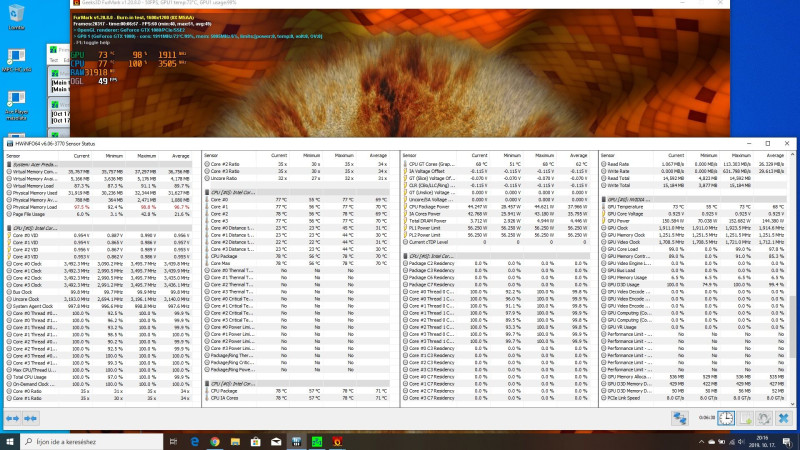Select the Core Max temperature row
800x450 pixels.
[x=297, y=263]
